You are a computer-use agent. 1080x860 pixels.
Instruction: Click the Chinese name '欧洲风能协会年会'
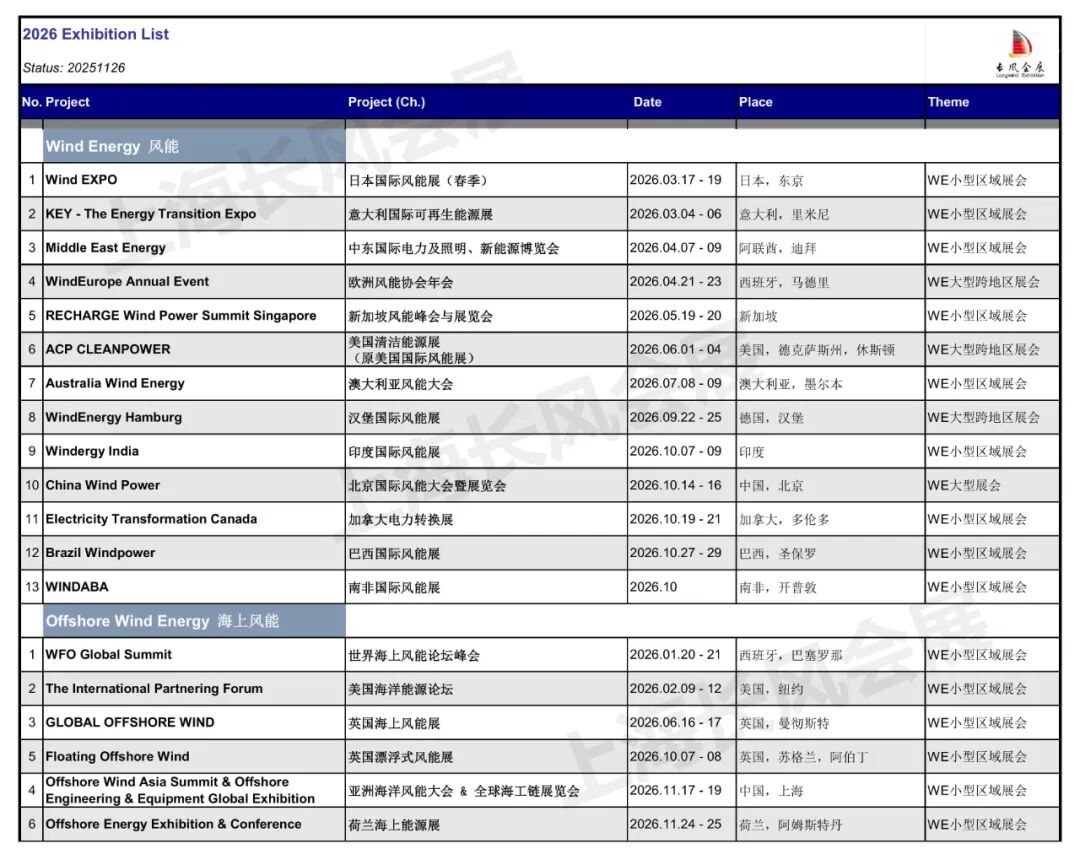click(x=400, y=282)
